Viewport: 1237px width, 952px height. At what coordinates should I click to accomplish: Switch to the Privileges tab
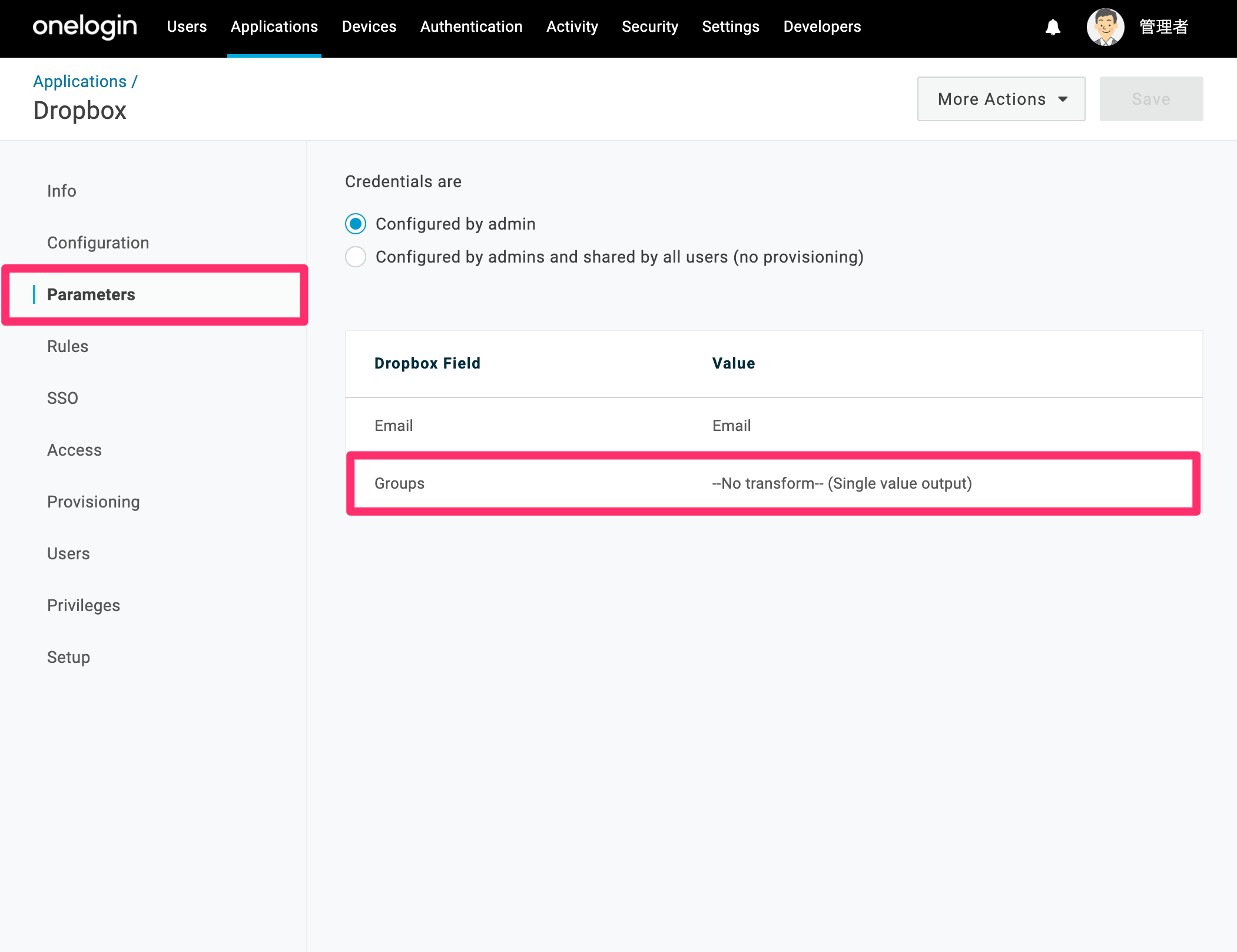coord(84,605)
